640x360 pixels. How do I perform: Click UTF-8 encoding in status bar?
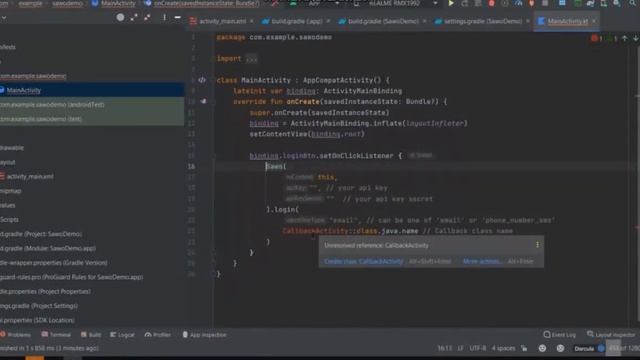[478, 348]
